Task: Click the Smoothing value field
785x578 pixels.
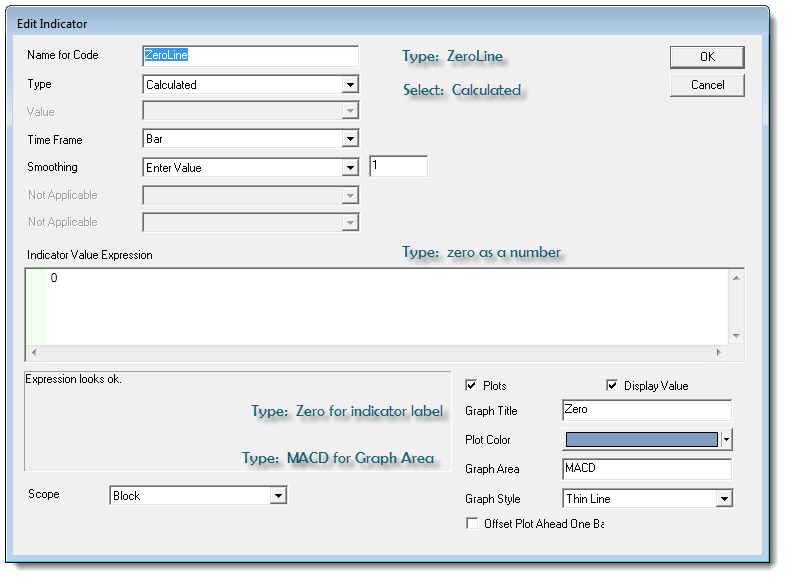Action: pyautogui.click(x=398, y=166)
